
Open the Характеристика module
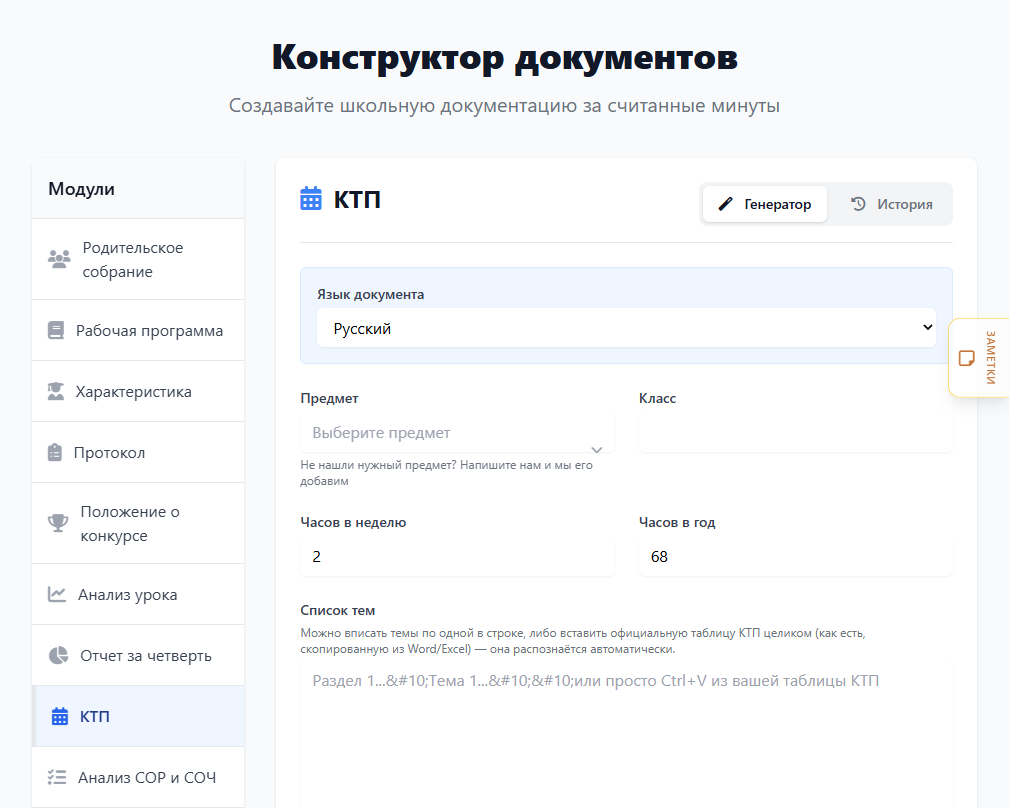click(138, 391)
